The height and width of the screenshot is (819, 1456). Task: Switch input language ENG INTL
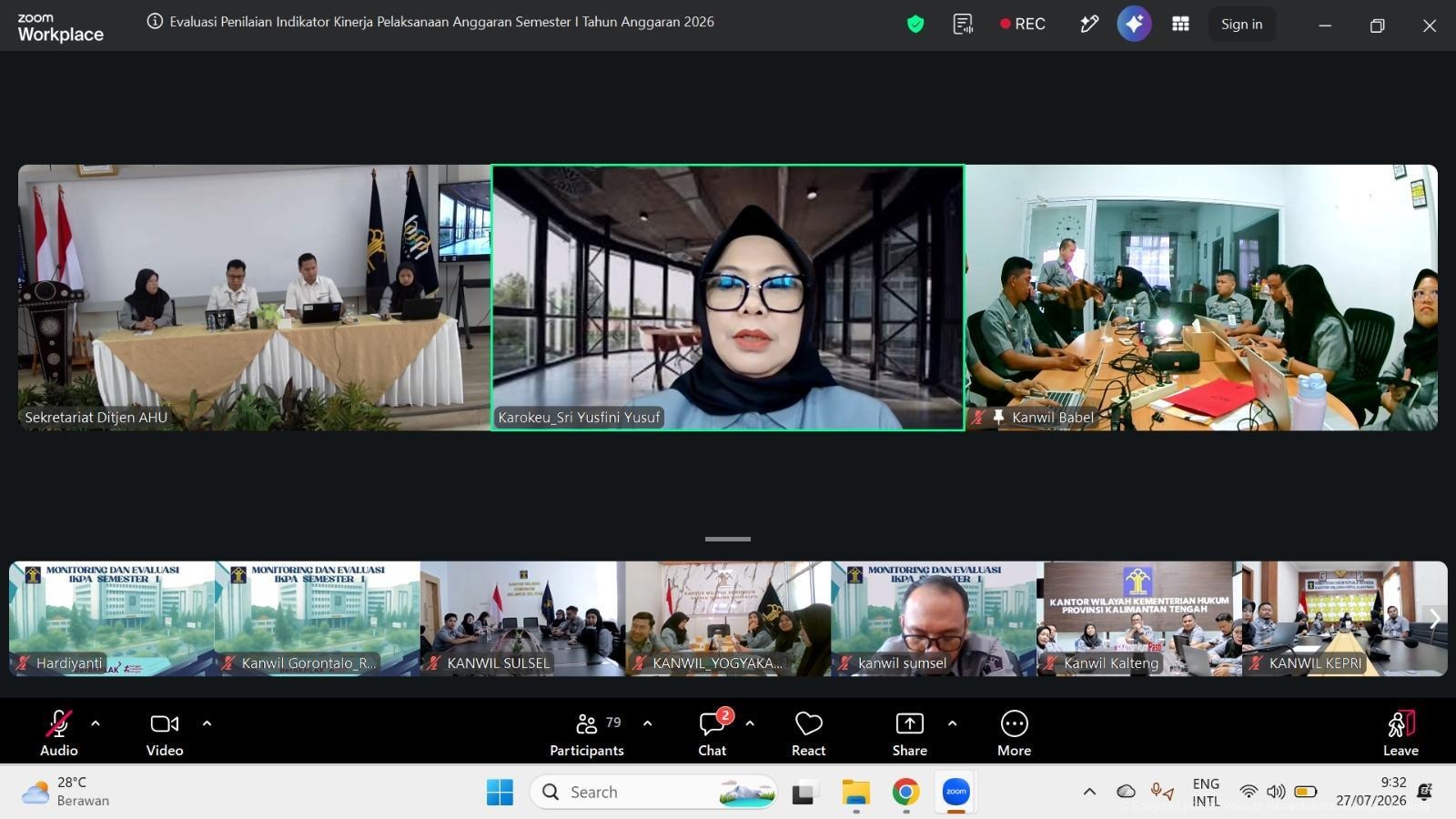(1206, 792)
